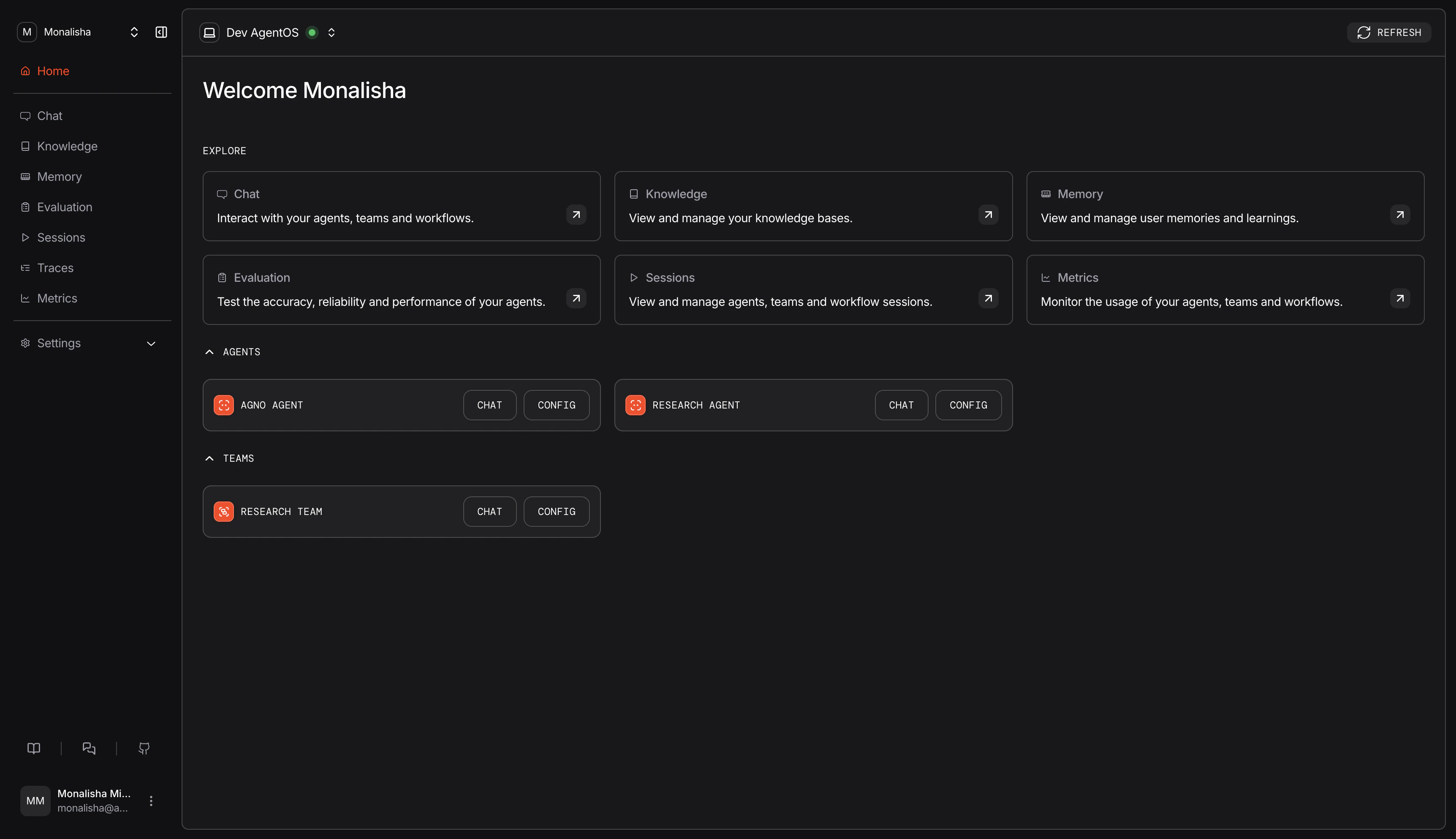The image size is (1456, 839).
Task: Click the Chat explore card title
Action: [247, 194]
